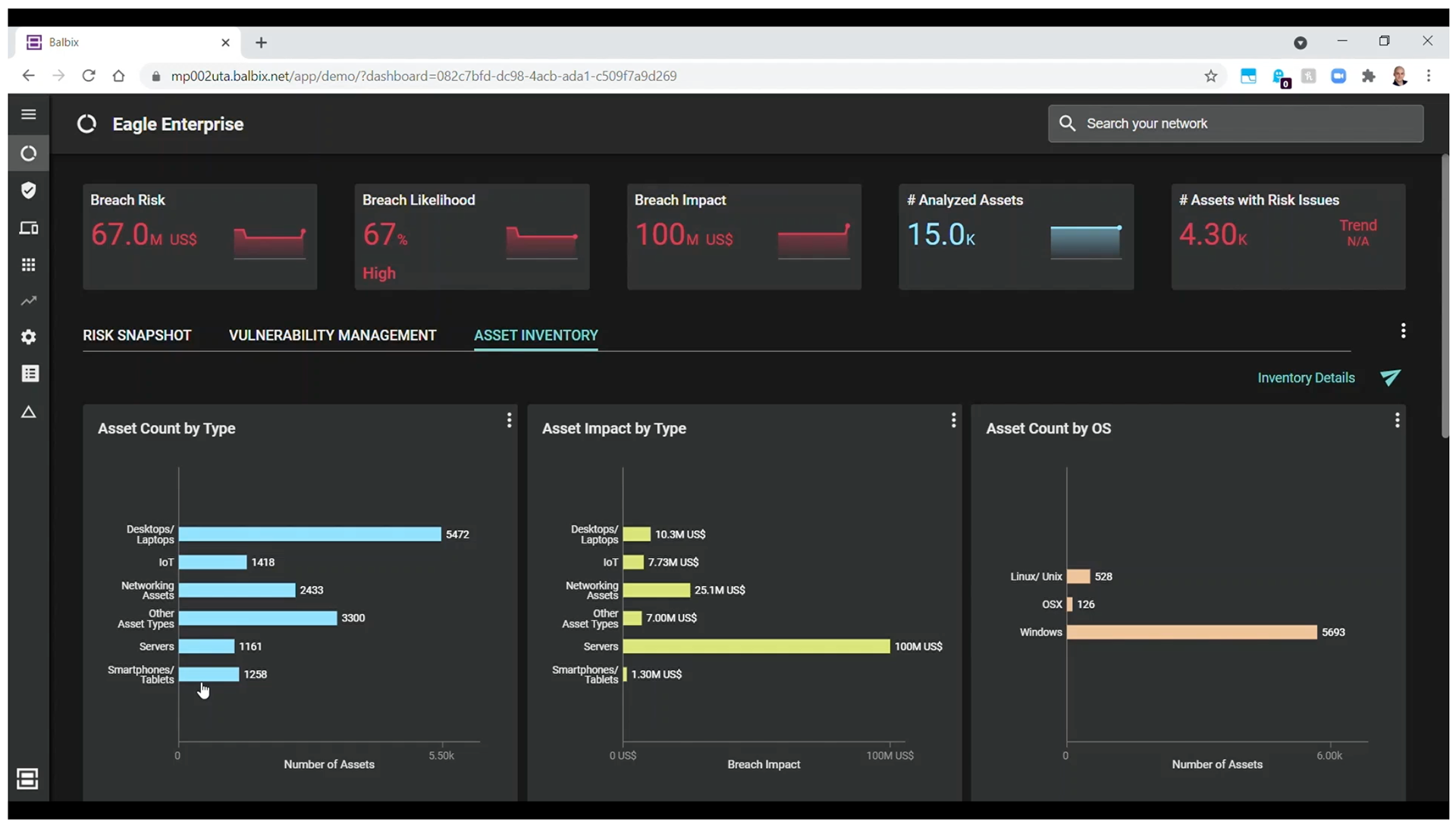Click the grid apps icon in sidebar
Viewport: 1456px width, 828px height.
(29, 265)
